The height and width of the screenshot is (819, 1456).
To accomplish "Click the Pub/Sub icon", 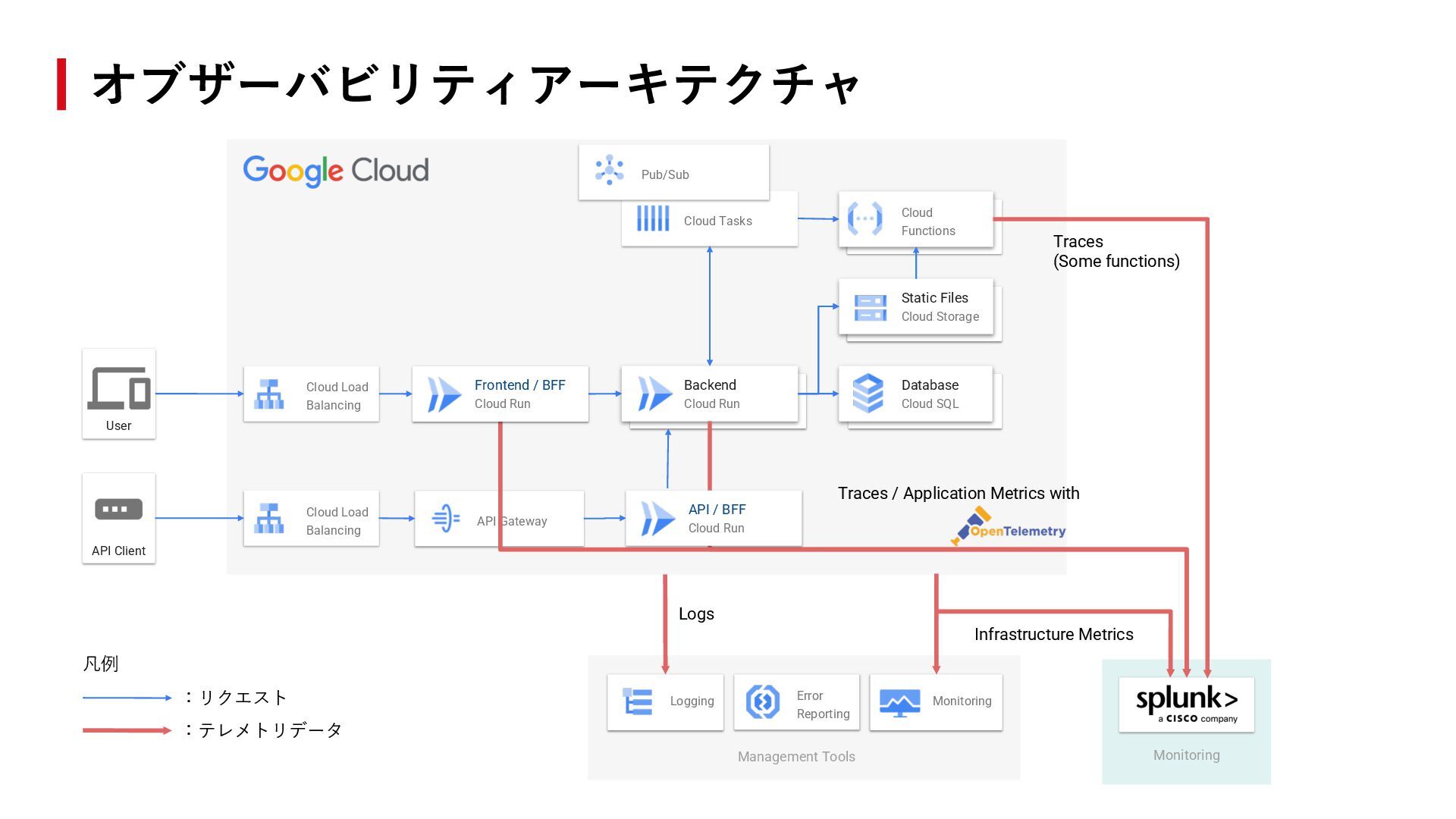I will tap(609, 171).
